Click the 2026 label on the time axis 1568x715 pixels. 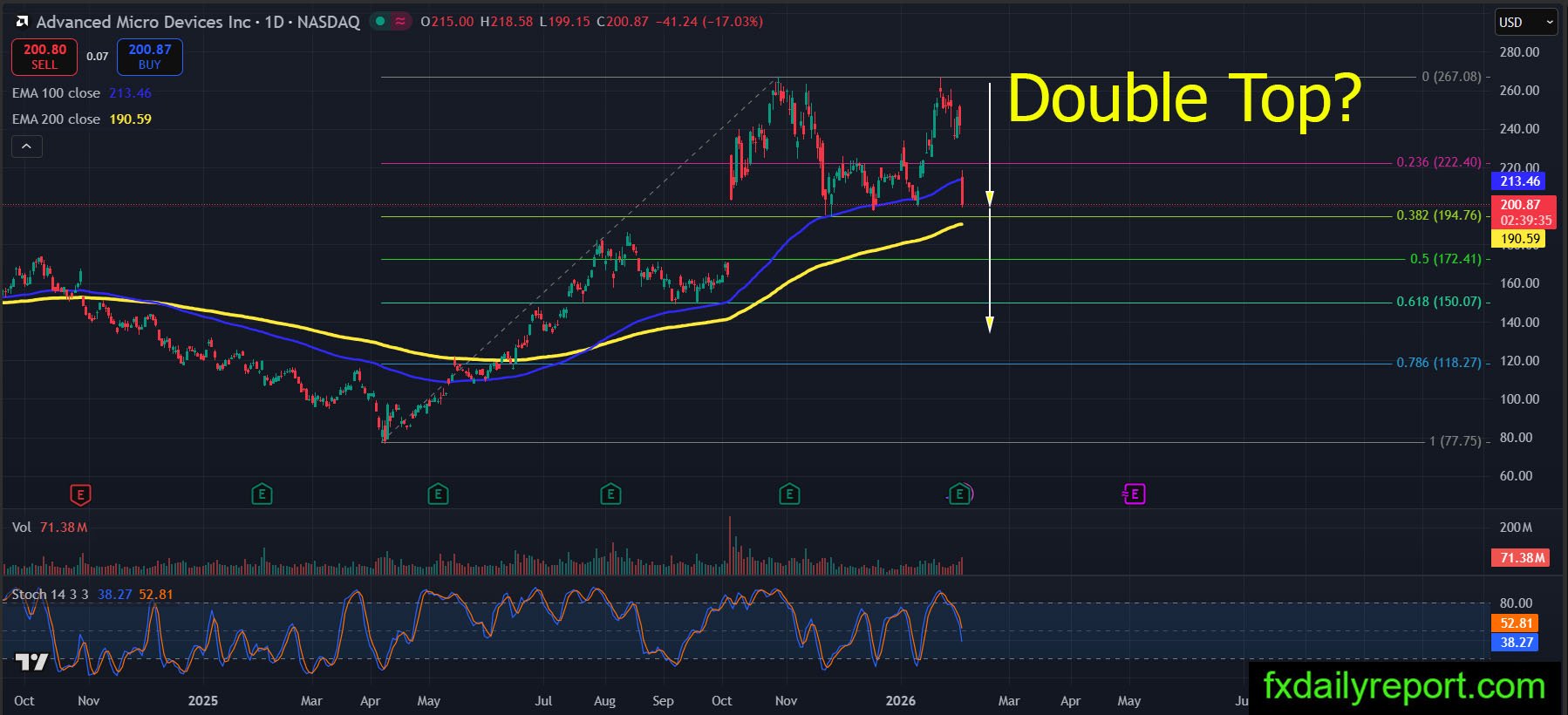tap(901, 701)
